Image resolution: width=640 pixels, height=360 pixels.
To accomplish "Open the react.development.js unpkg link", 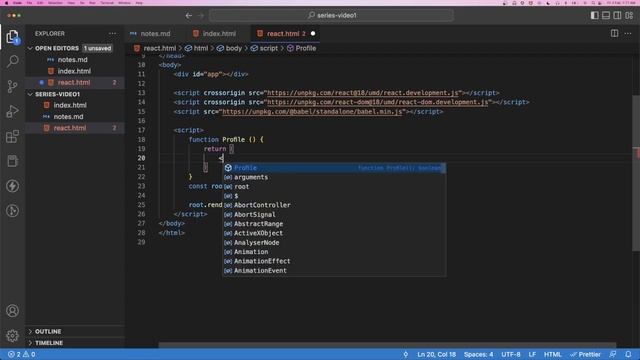I will 362,93.
